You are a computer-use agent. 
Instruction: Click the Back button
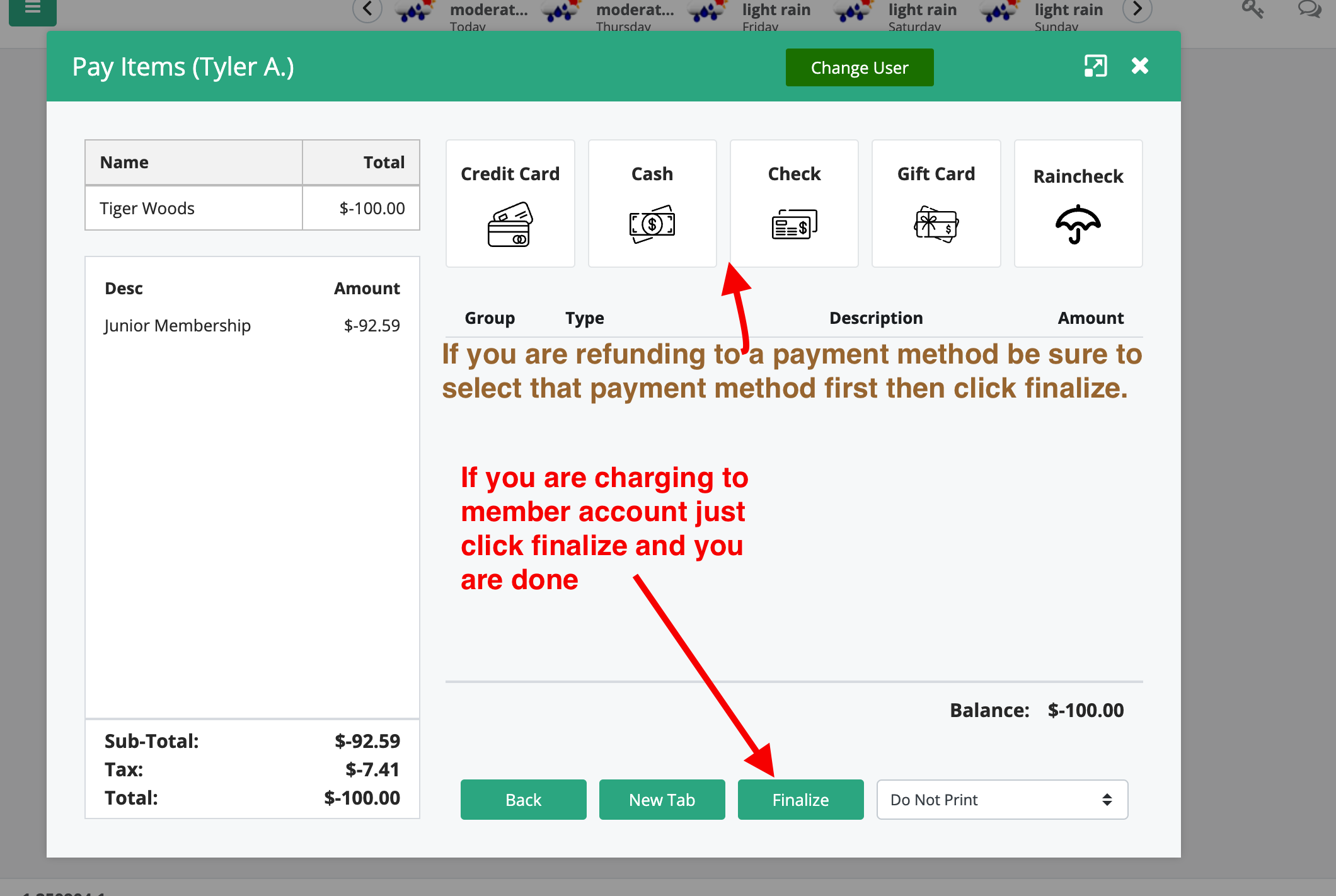[x=523, y=800]
